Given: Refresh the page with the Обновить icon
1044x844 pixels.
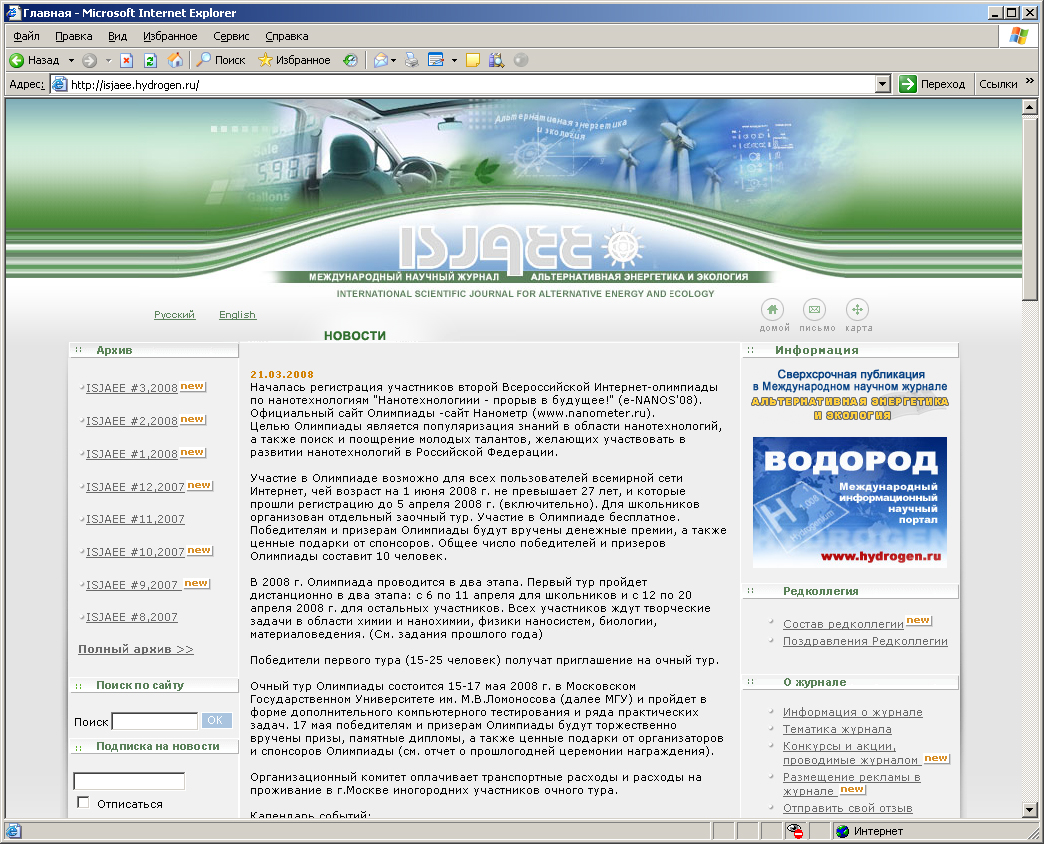Looking at the screenshot, I should (151, 59).
